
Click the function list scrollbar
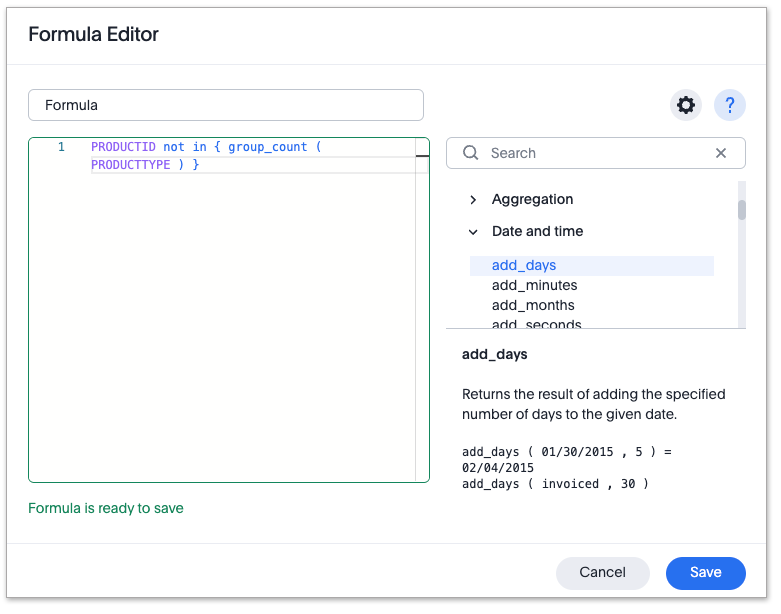pyautogui.click(x=742, y=210)
